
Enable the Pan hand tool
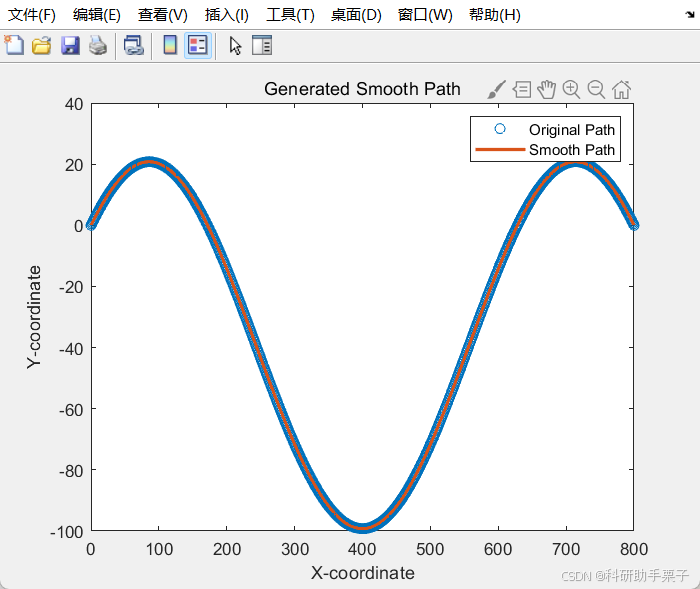pyautogui.click(x=546, y=89)
